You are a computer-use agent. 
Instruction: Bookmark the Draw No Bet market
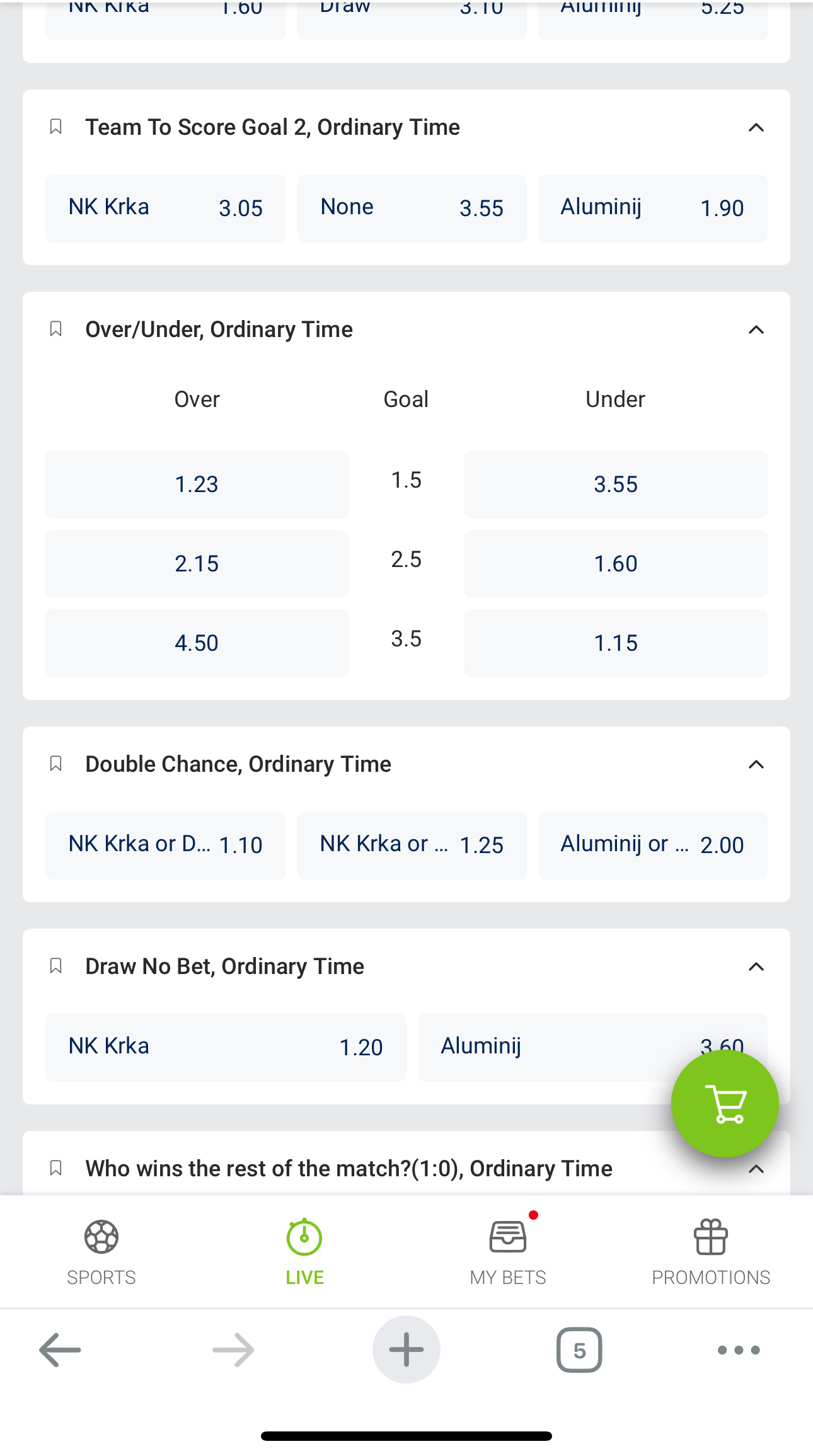click(55, 966)
